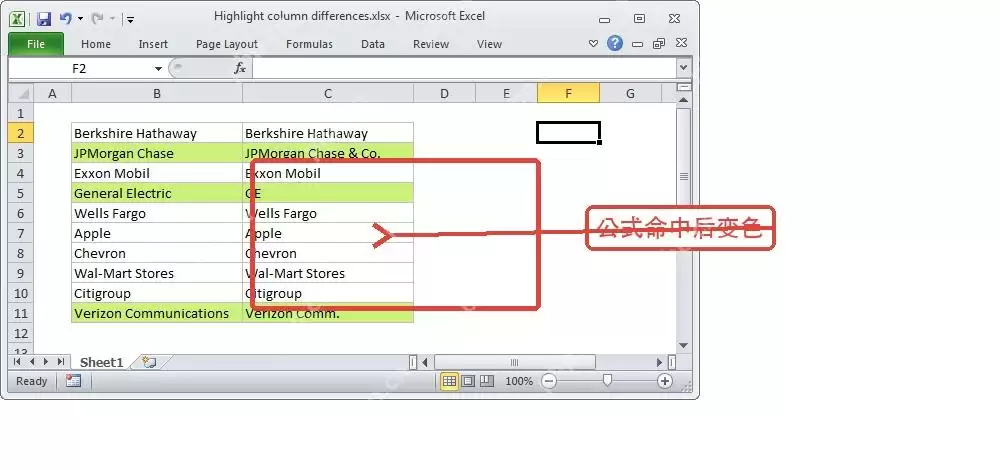Click the Name Box showing F2

click(x=80, y=68)
